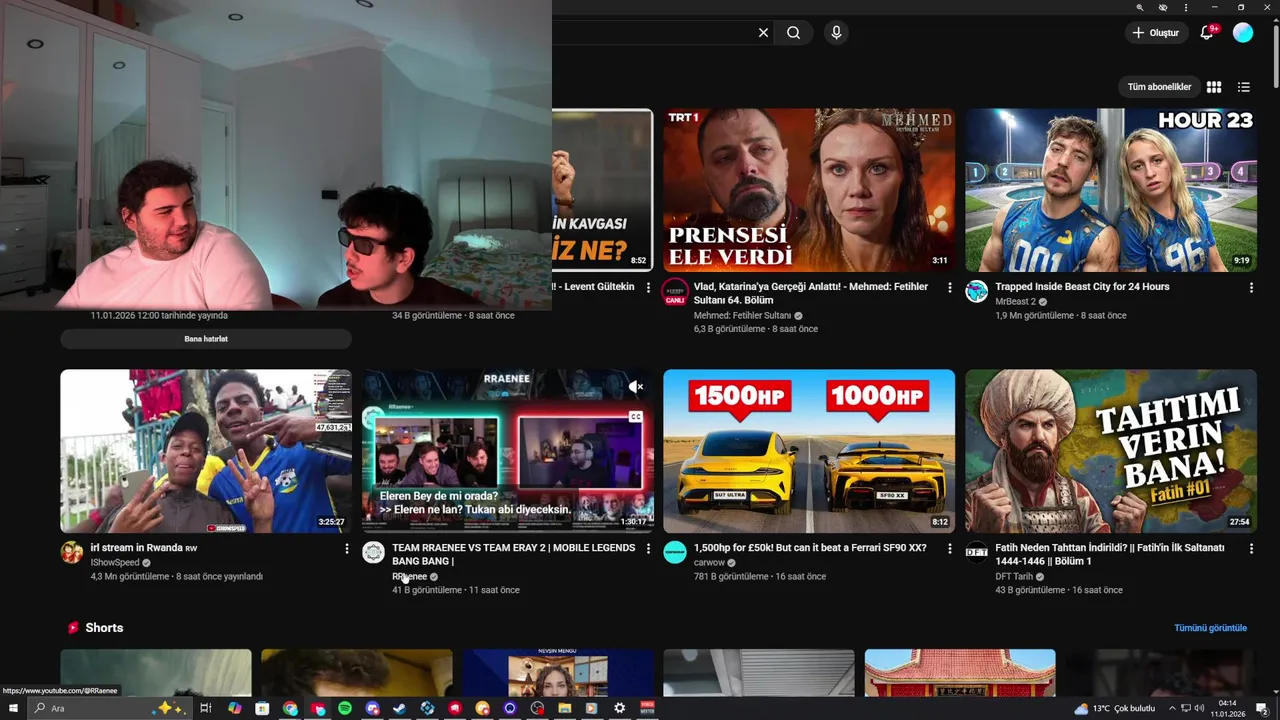The image size is (1280, 720).
Task: Open the title 1,500hp for £50k! But can it beat a Ferrari
Action: tap(810, 548)
